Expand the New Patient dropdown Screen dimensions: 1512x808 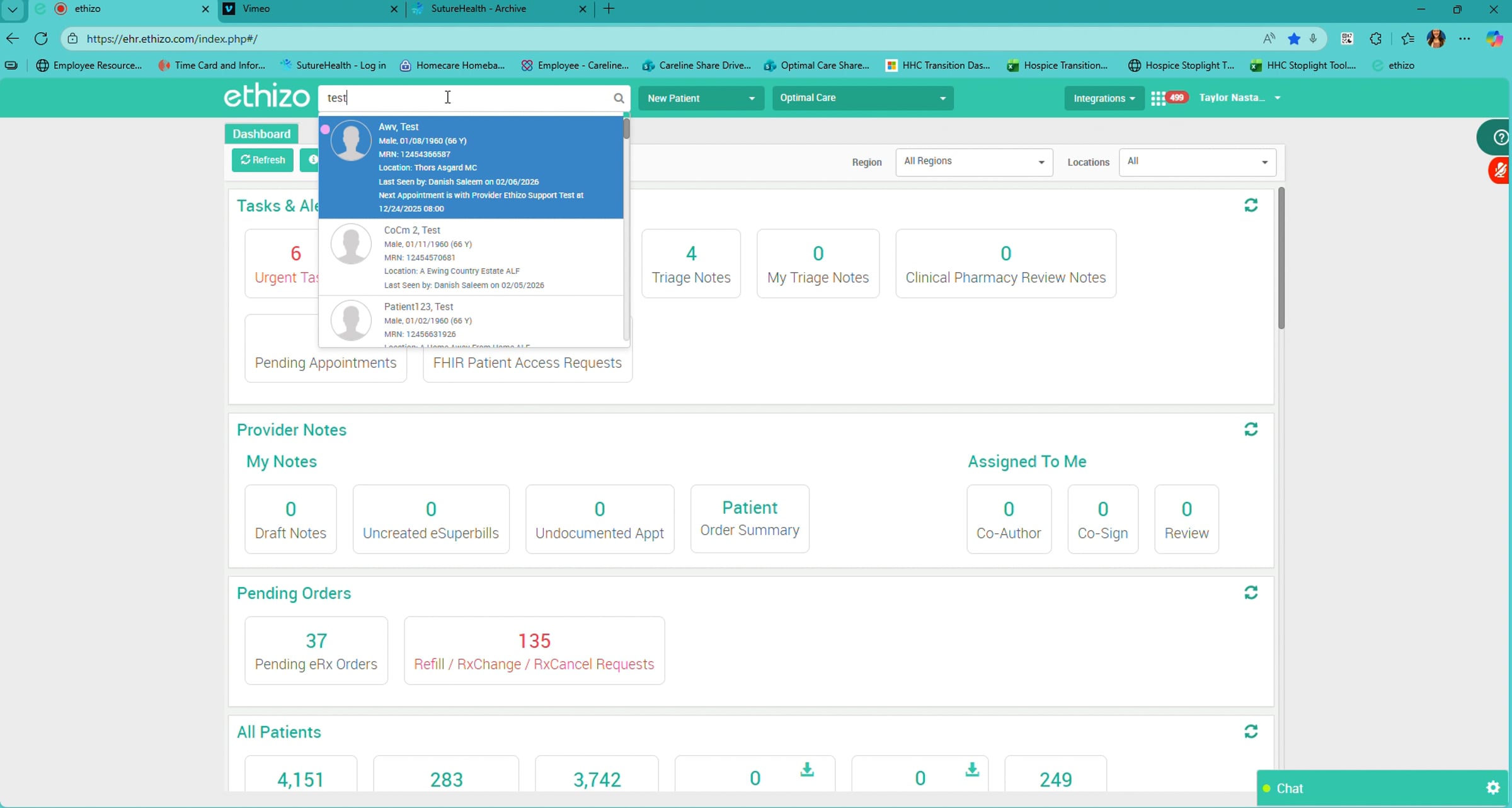click(701, 98)
